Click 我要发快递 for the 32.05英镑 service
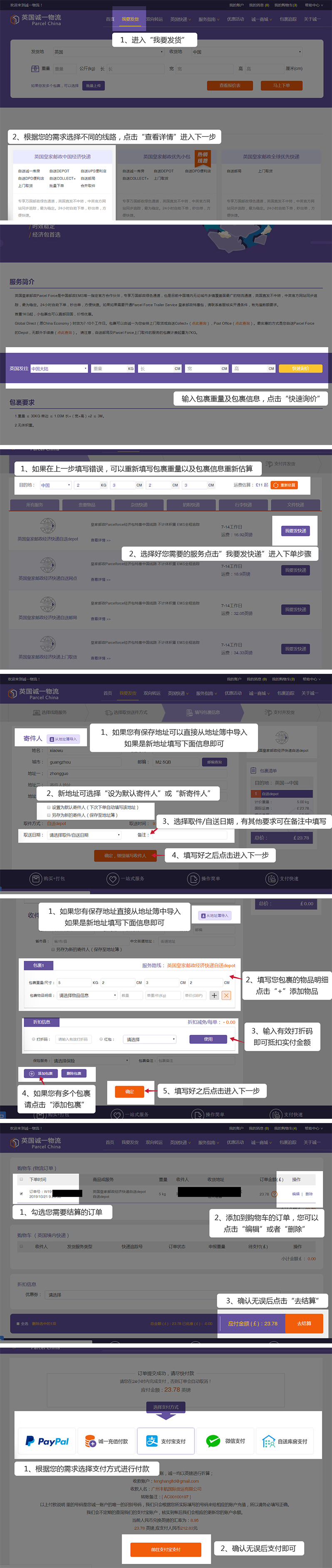The width and height of the screenshot is (332, 1568). click(x=296, y=609)
